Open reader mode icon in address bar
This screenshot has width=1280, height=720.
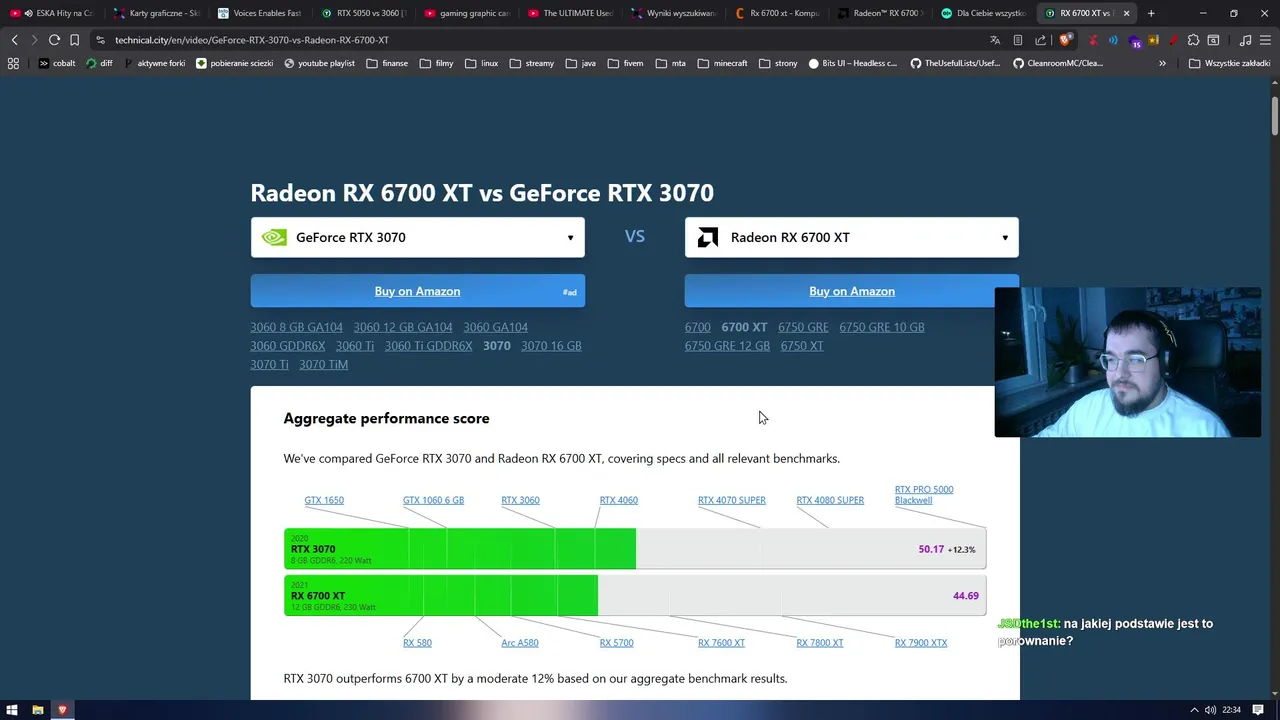[x=1018, y=40]
